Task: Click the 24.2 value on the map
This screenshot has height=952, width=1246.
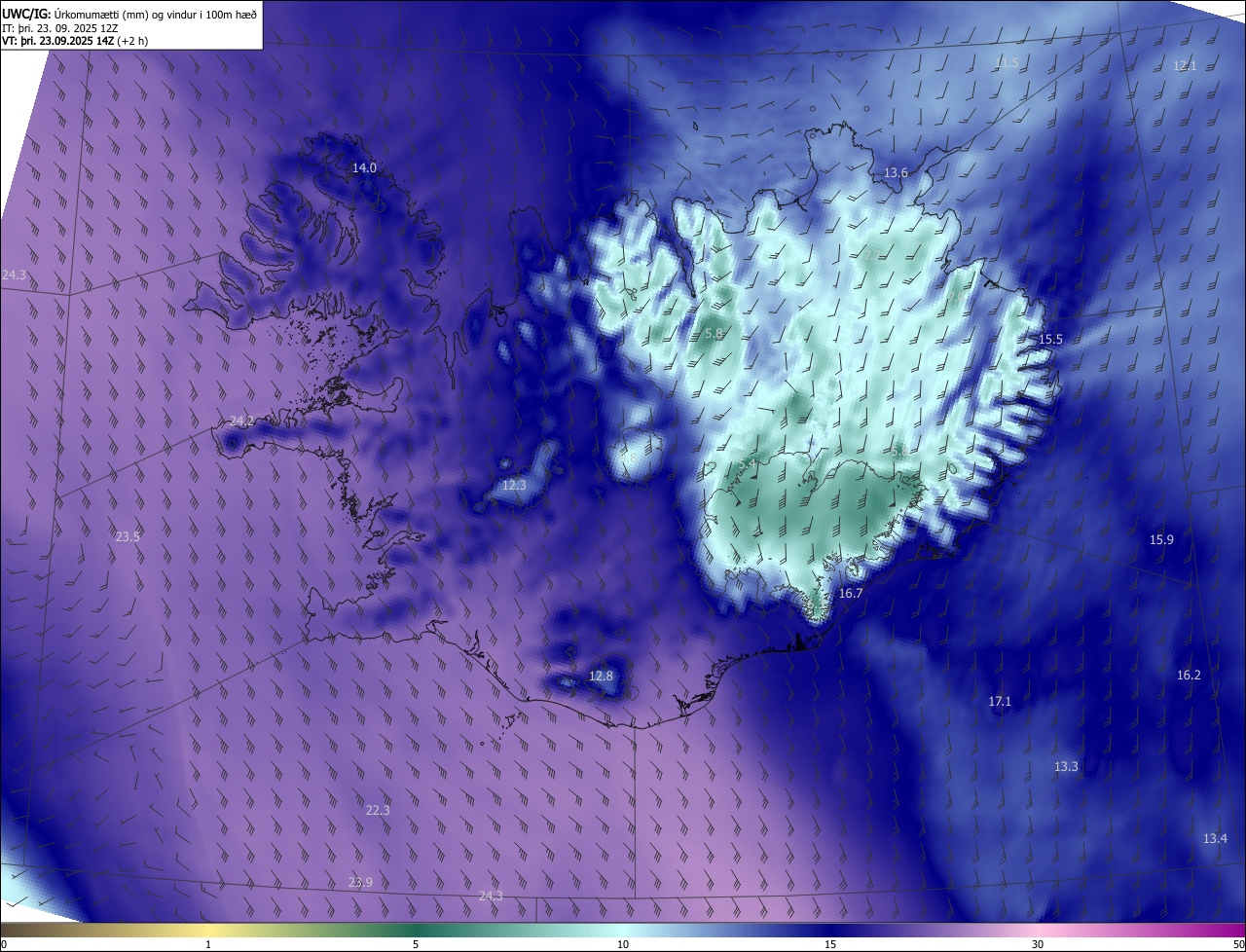Action: pos(241,421)
